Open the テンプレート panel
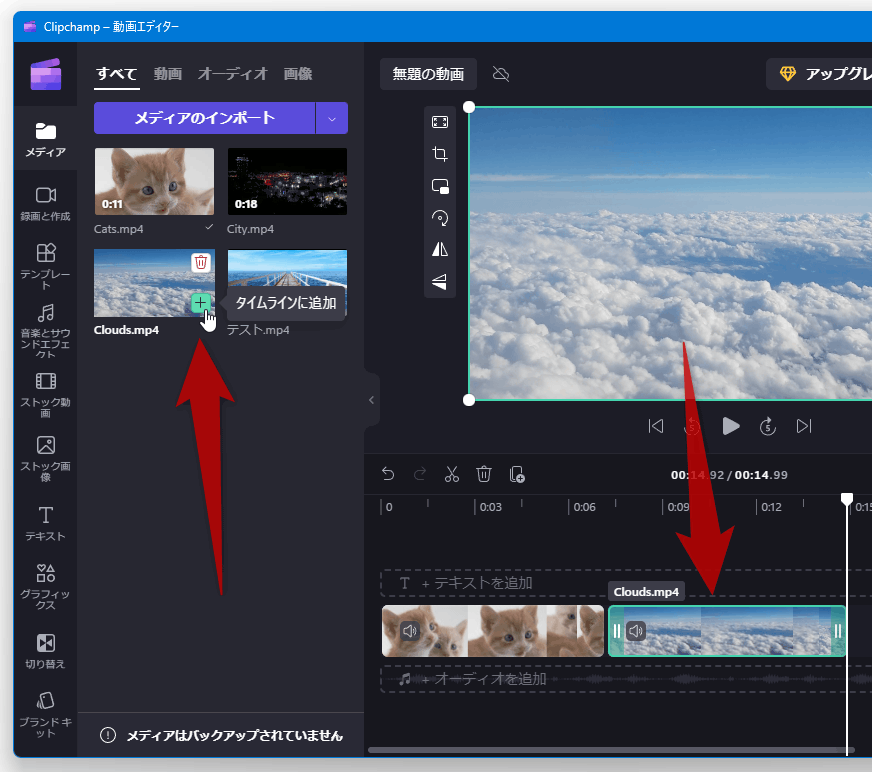 [x=46, y=266]
